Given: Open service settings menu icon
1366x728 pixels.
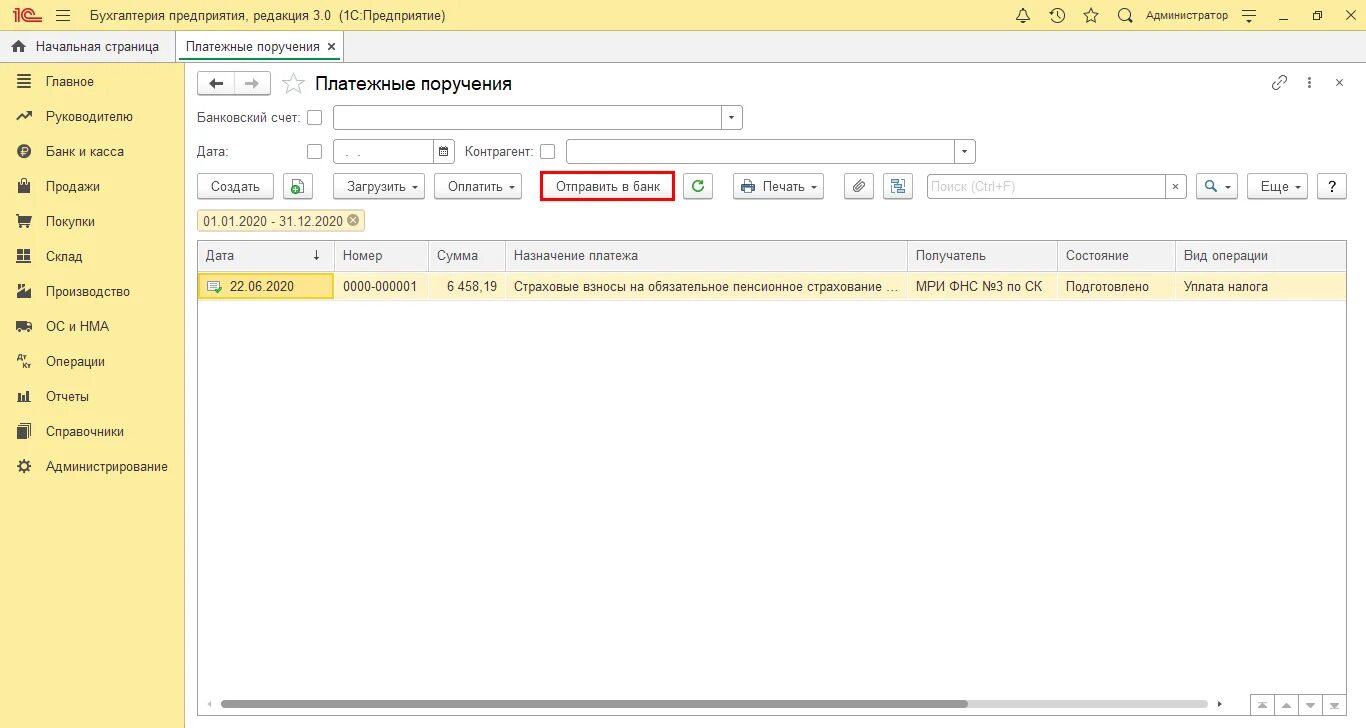Looking at the screenshot, I should (1249, 15).
